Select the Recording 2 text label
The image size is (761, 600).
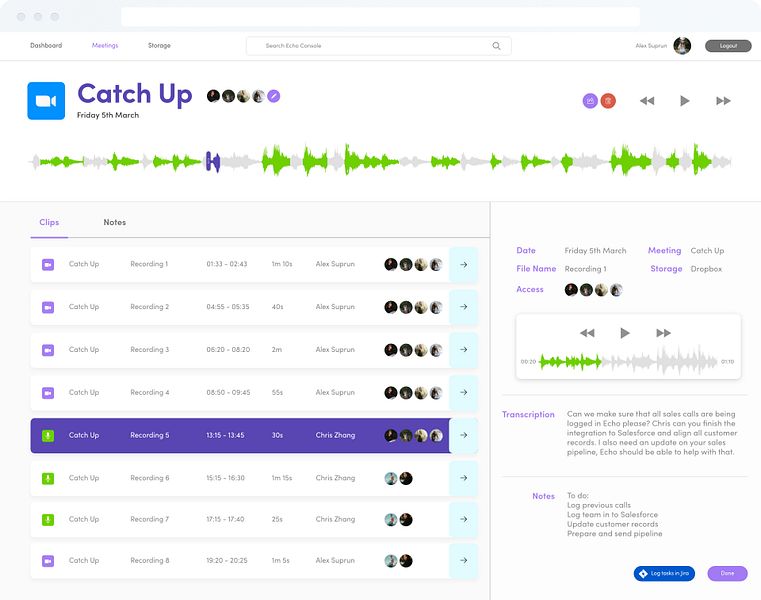point(149,307)
